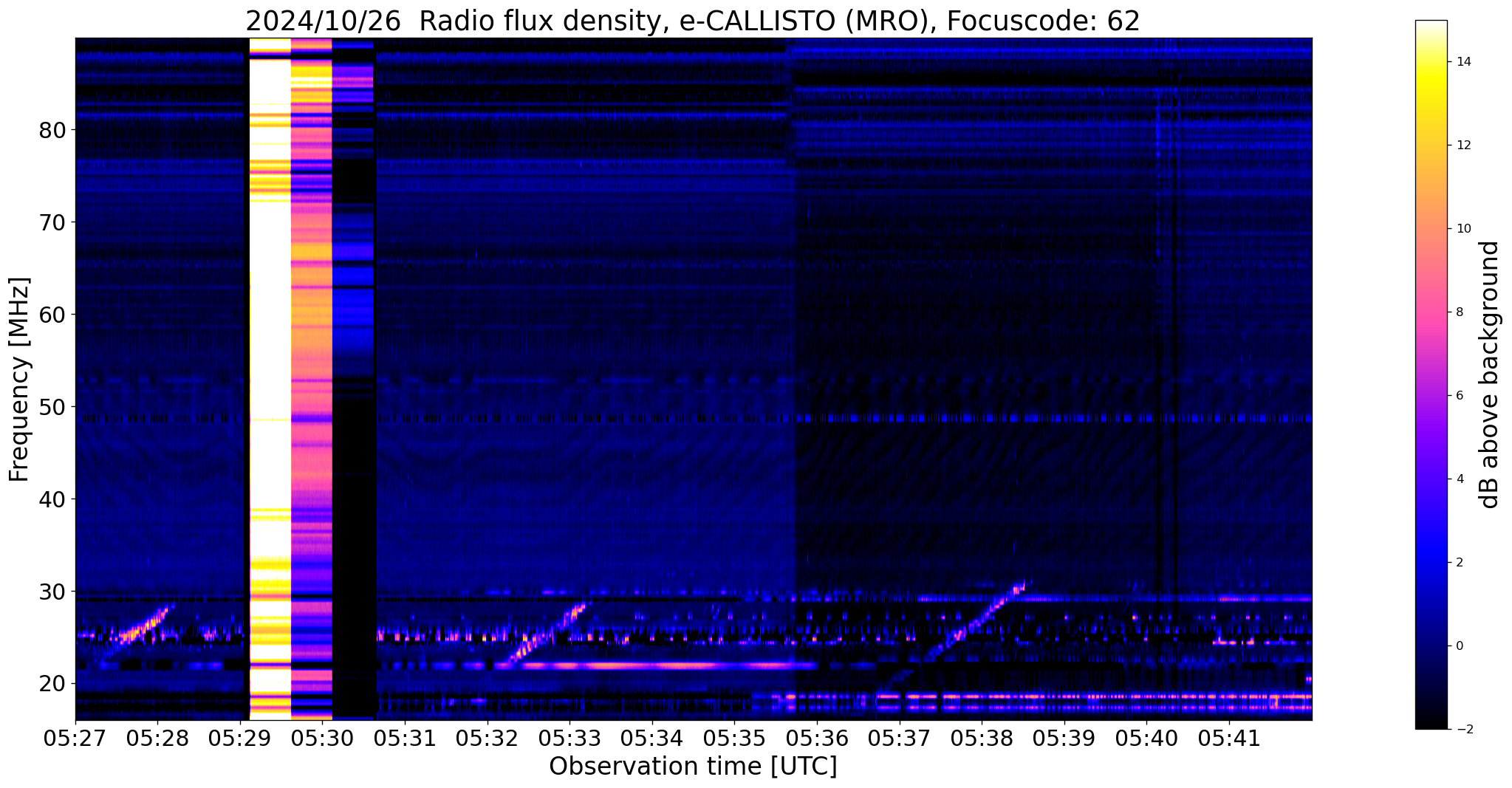Click the "dB above background" colorbar label
The height and width of the screenshot is (788, 1512).
1490,374
